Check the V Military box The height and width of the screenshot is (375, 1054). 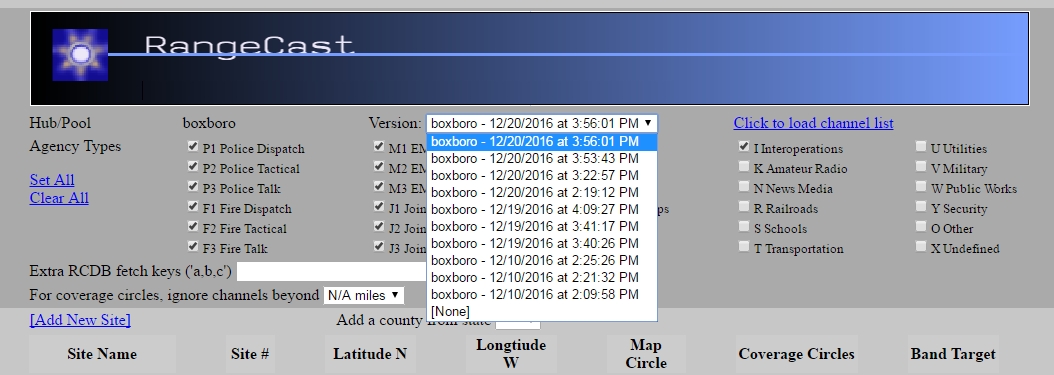coord(921,166)
